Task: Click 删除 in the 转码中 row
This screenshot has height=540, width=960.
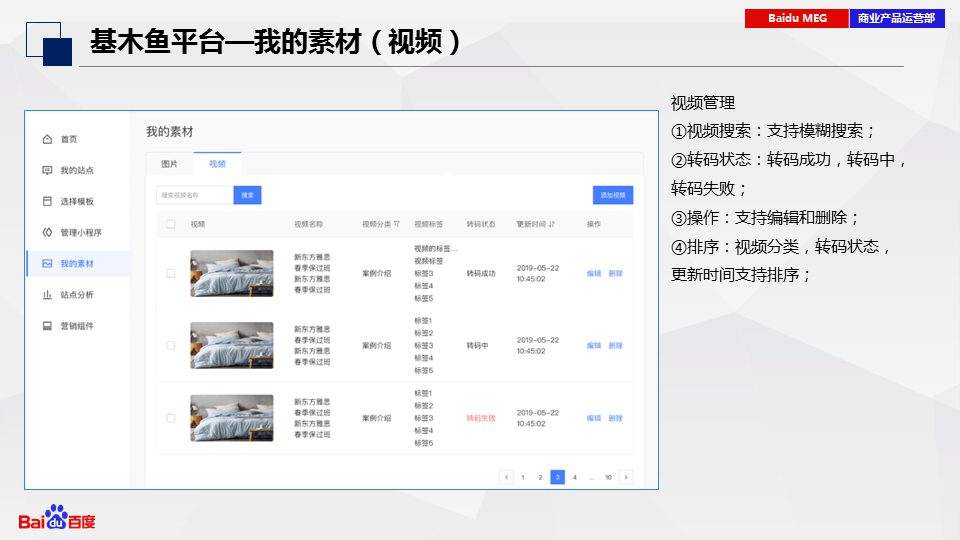Action: (615, 345)
